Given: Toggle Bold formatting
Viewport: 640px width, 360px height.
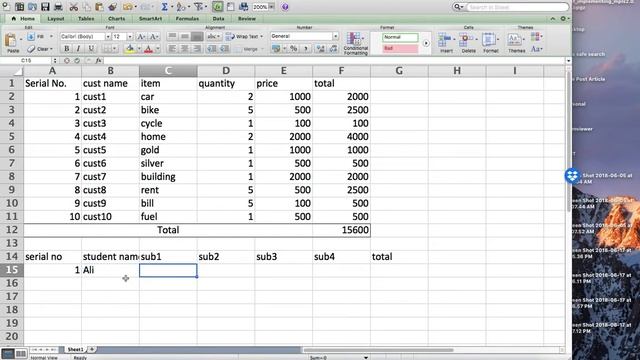Looking at the screenshot, I should tap(67, 49).
